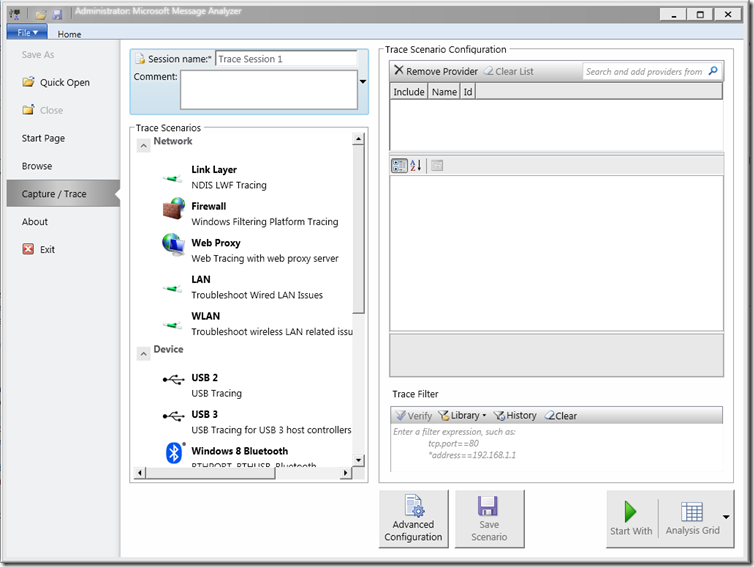This screenshot has width=754, height=567.
Task: Click the Save Scenario button
Action: pos(489,519)
